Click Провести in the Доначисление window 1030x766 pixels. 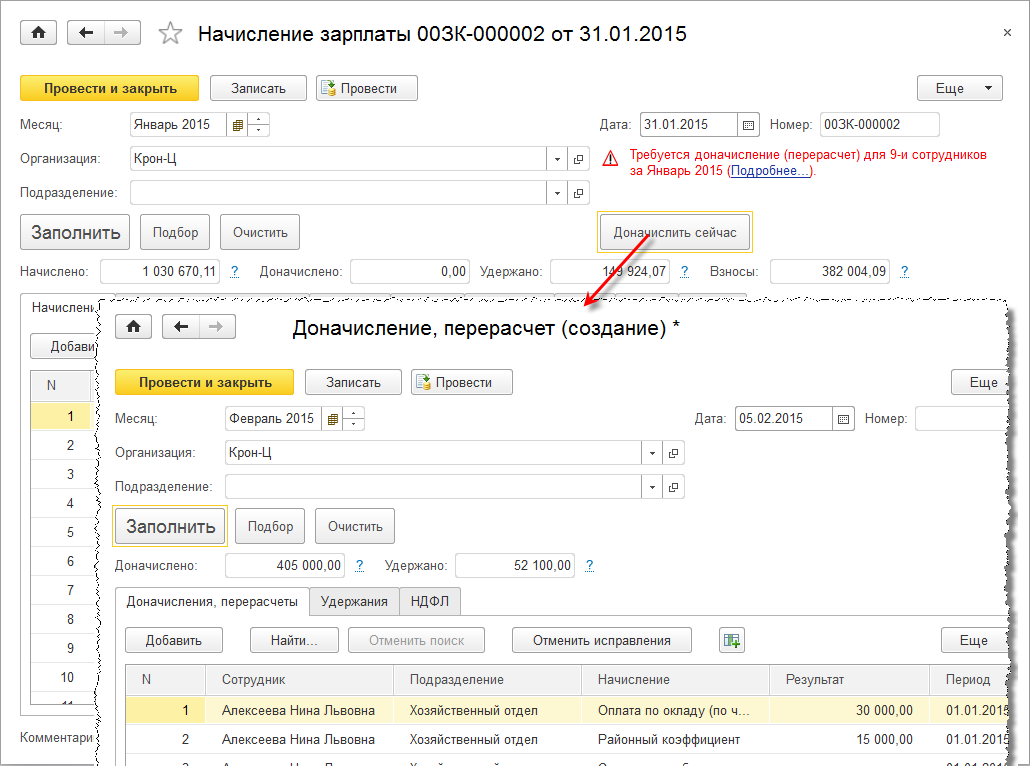click(462, 382)
